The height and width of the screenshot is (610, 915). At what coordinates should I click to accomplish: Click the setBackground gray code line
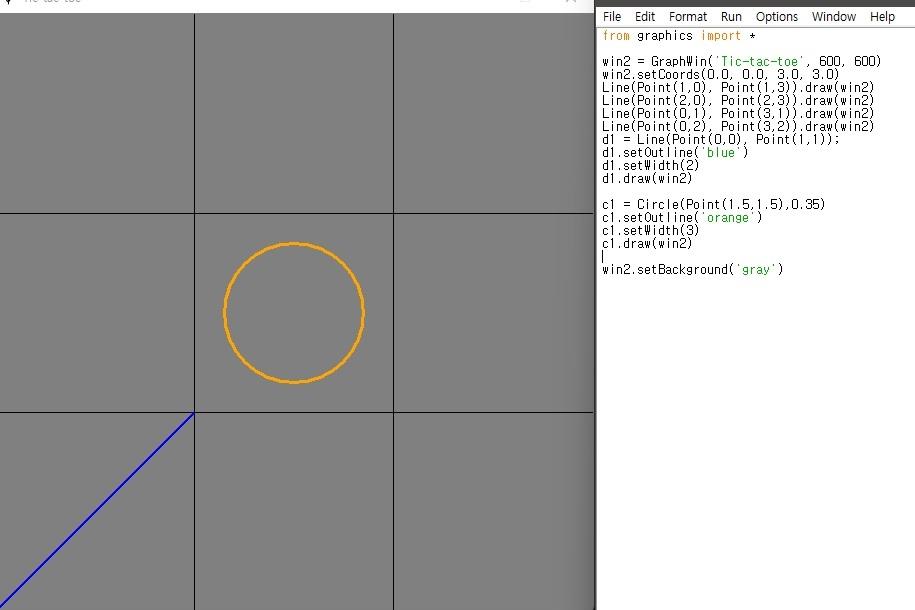pos(692,269)
